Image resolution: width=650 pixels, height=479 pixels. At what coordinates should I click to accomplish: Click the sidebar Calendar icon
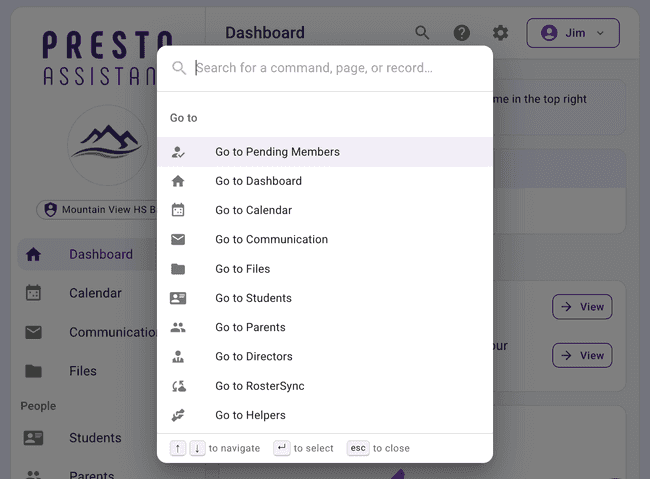33,293
